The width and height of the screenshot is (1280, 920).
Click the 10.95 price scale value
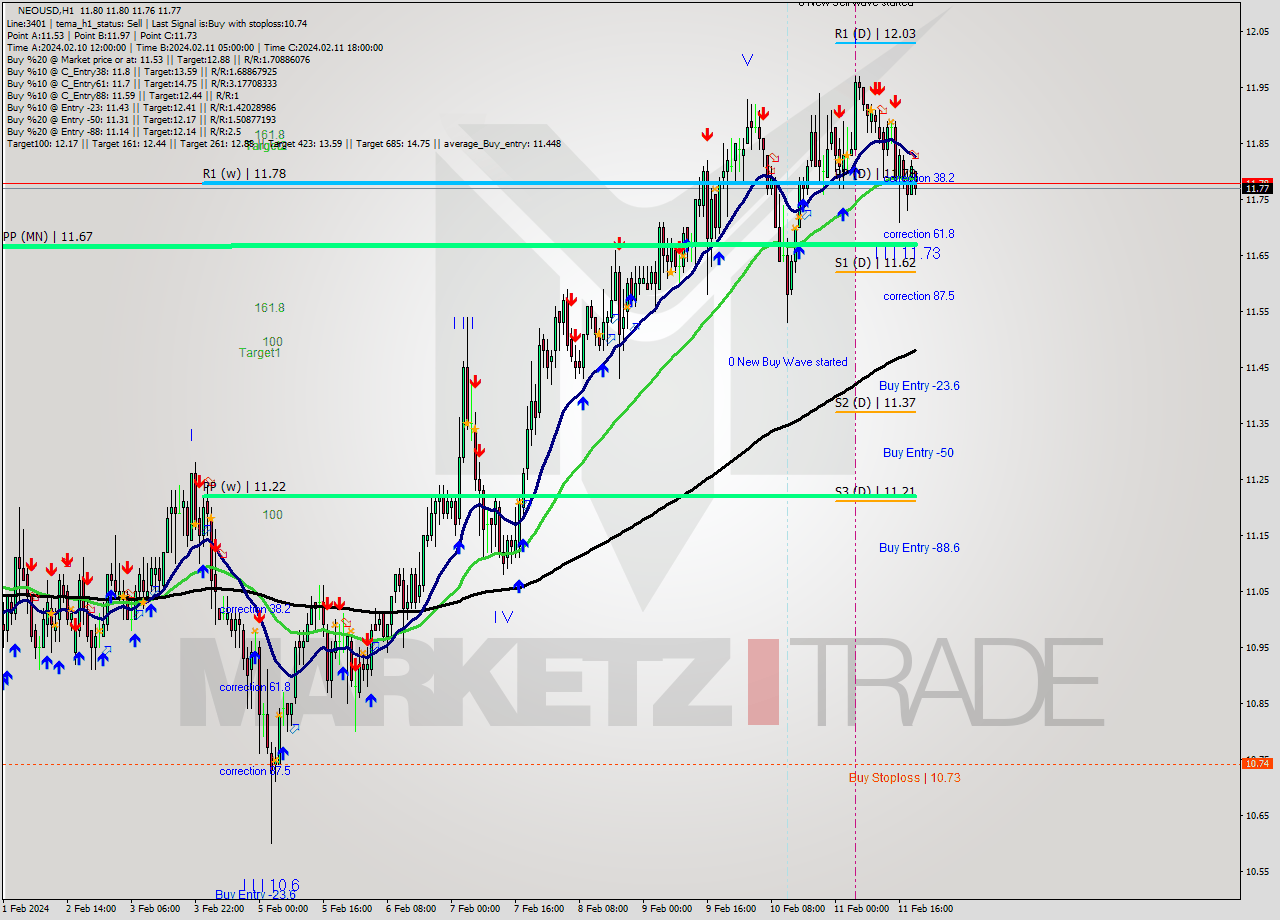(1258, 648)
